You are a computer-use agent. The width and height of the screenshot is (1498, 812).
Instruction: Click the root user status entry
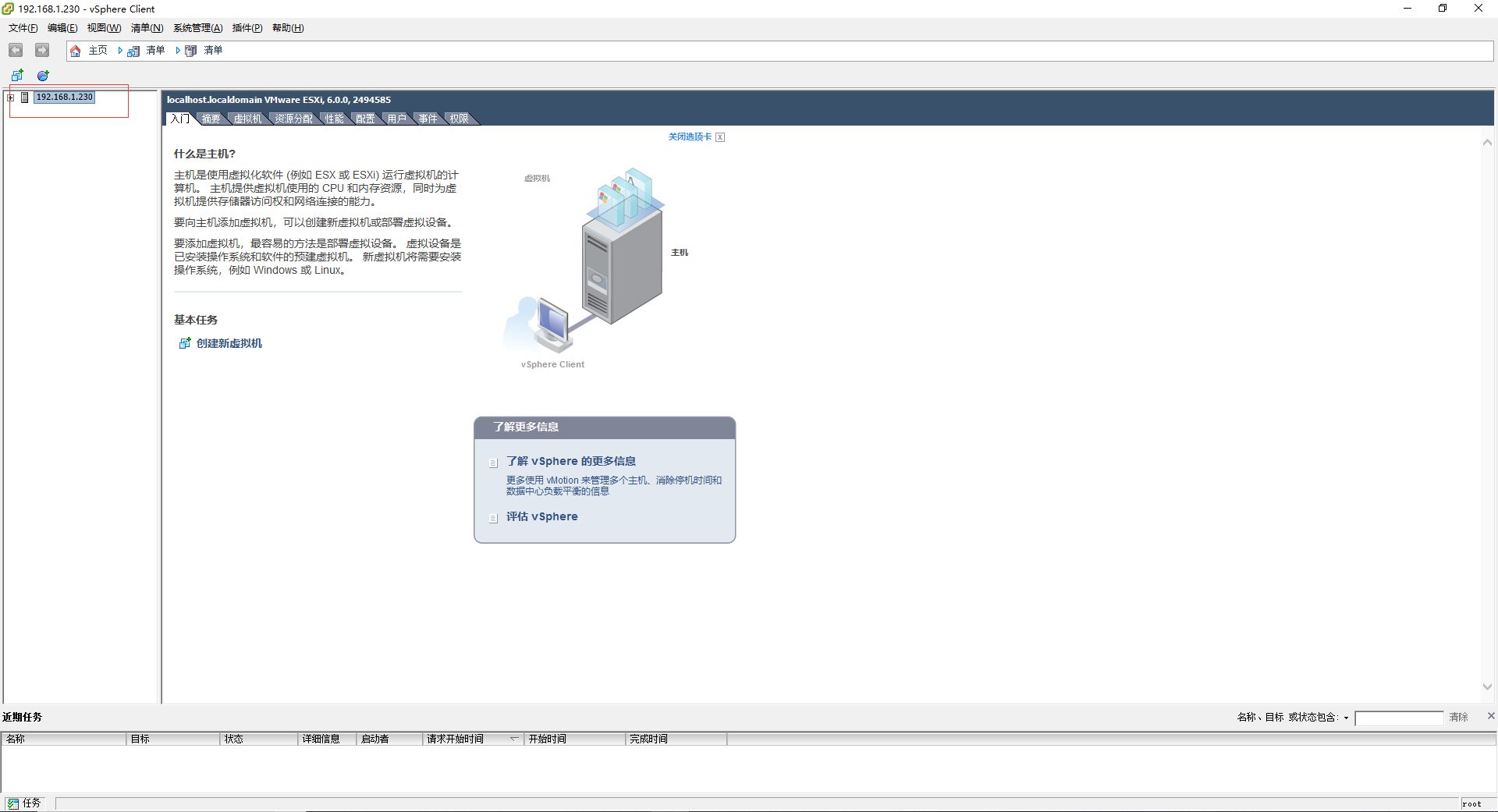point(1472,804)
